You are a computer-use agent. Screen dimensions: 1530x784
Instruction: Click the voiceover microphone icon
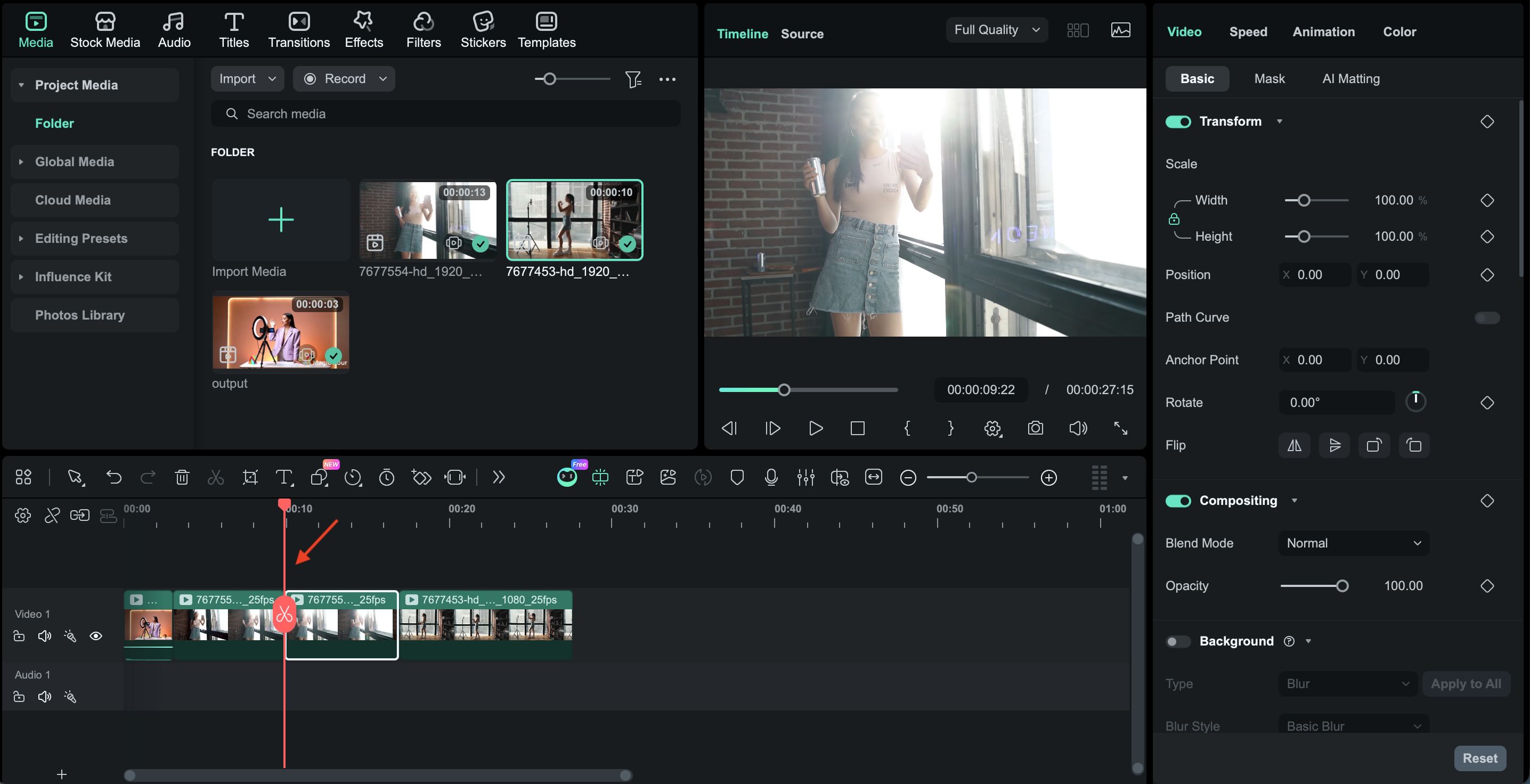(x=771, y=477)
